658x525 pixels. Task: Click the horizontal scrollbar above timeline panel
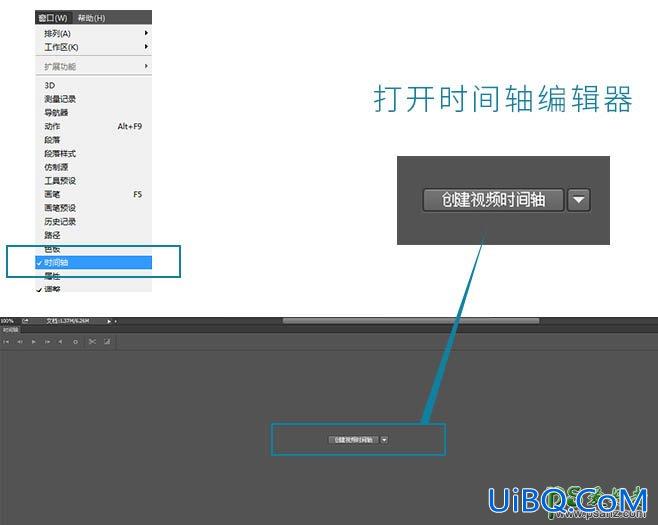(411, 321)
